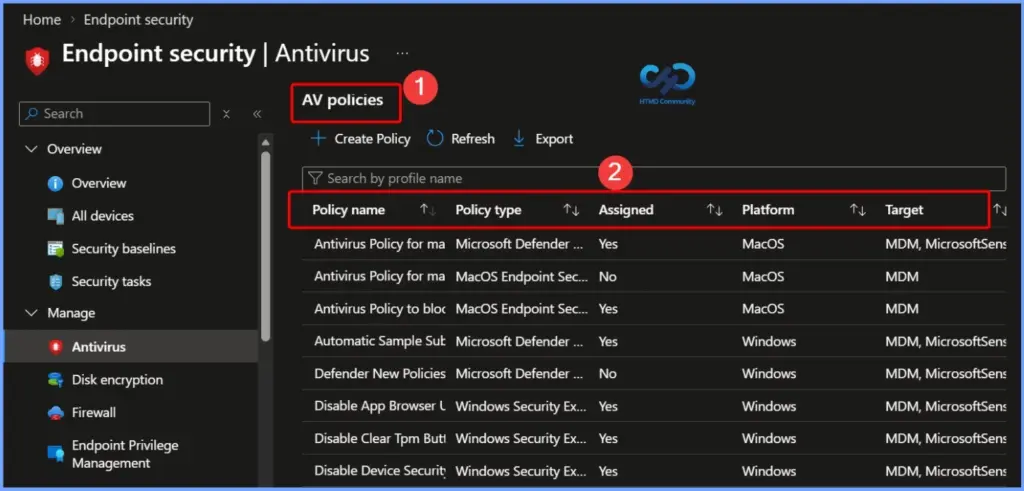Click the Firewall icon

56,413
